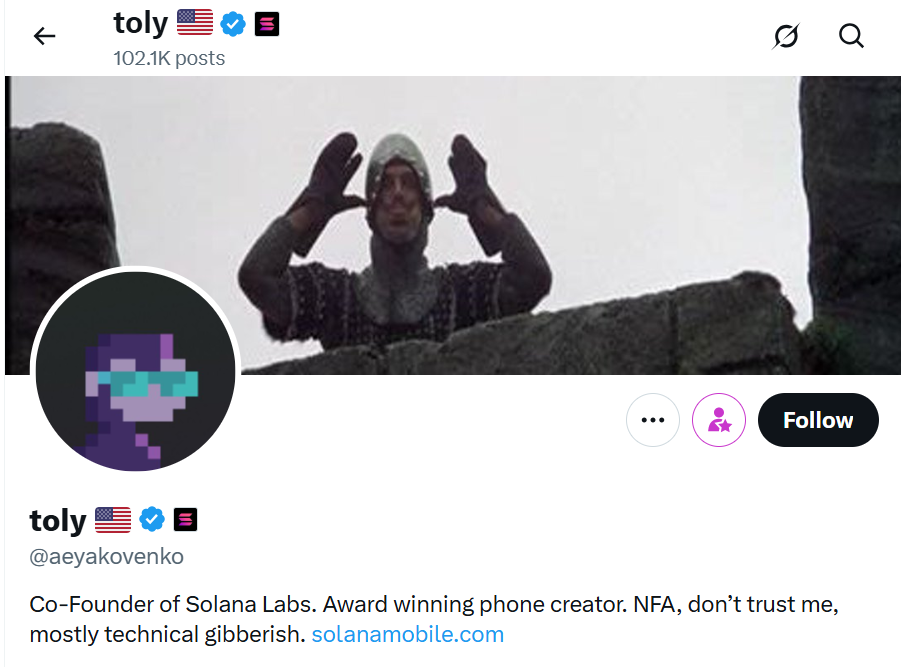Click the 102.1K posts count

169,58
